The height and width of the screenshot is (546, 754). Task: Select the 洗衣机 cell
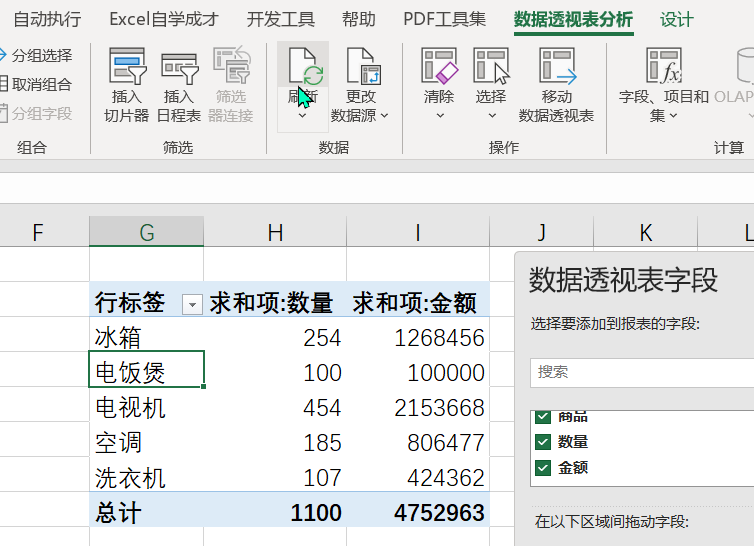point(147,474)
